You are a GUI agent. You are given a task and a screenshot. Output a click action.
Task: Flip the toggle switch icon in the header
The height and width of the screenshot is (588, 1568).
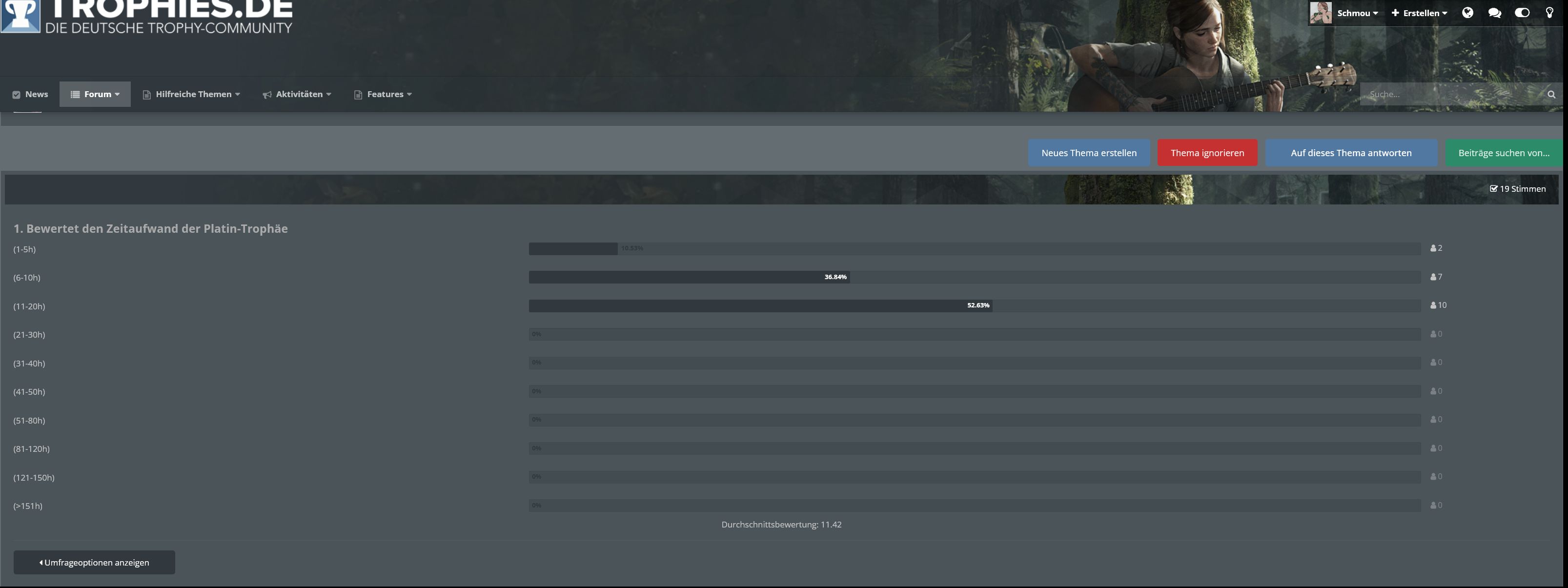coord(1522,13)
